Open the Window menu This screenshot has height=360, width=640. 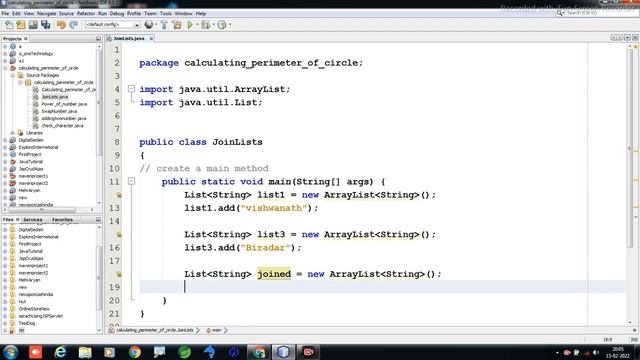pyautogui.click(x=183, y=13)
